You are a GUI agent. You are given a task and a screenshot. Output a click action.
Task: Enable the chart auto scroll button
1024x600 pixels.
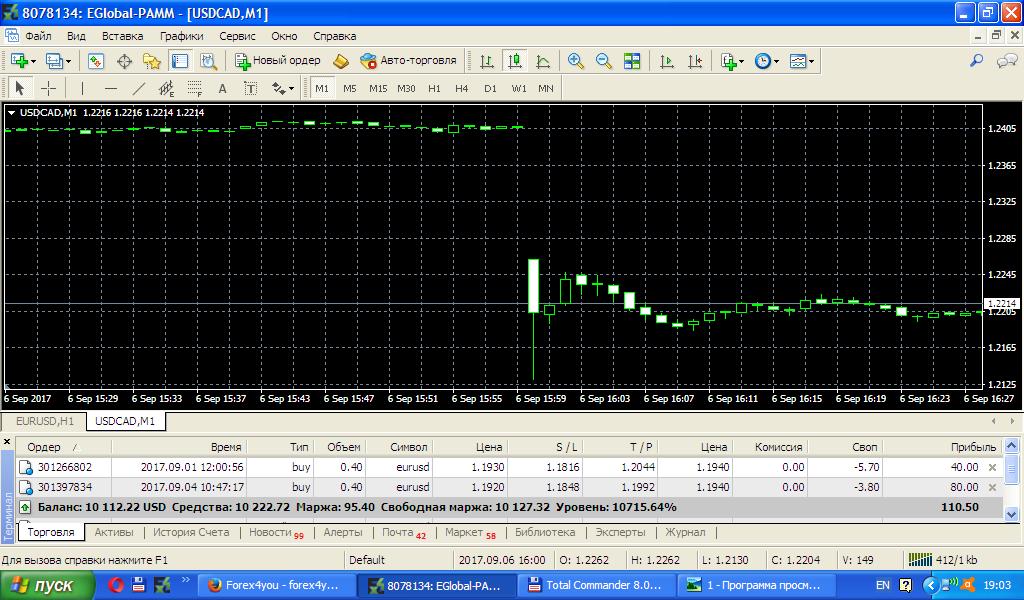point(667,61)
